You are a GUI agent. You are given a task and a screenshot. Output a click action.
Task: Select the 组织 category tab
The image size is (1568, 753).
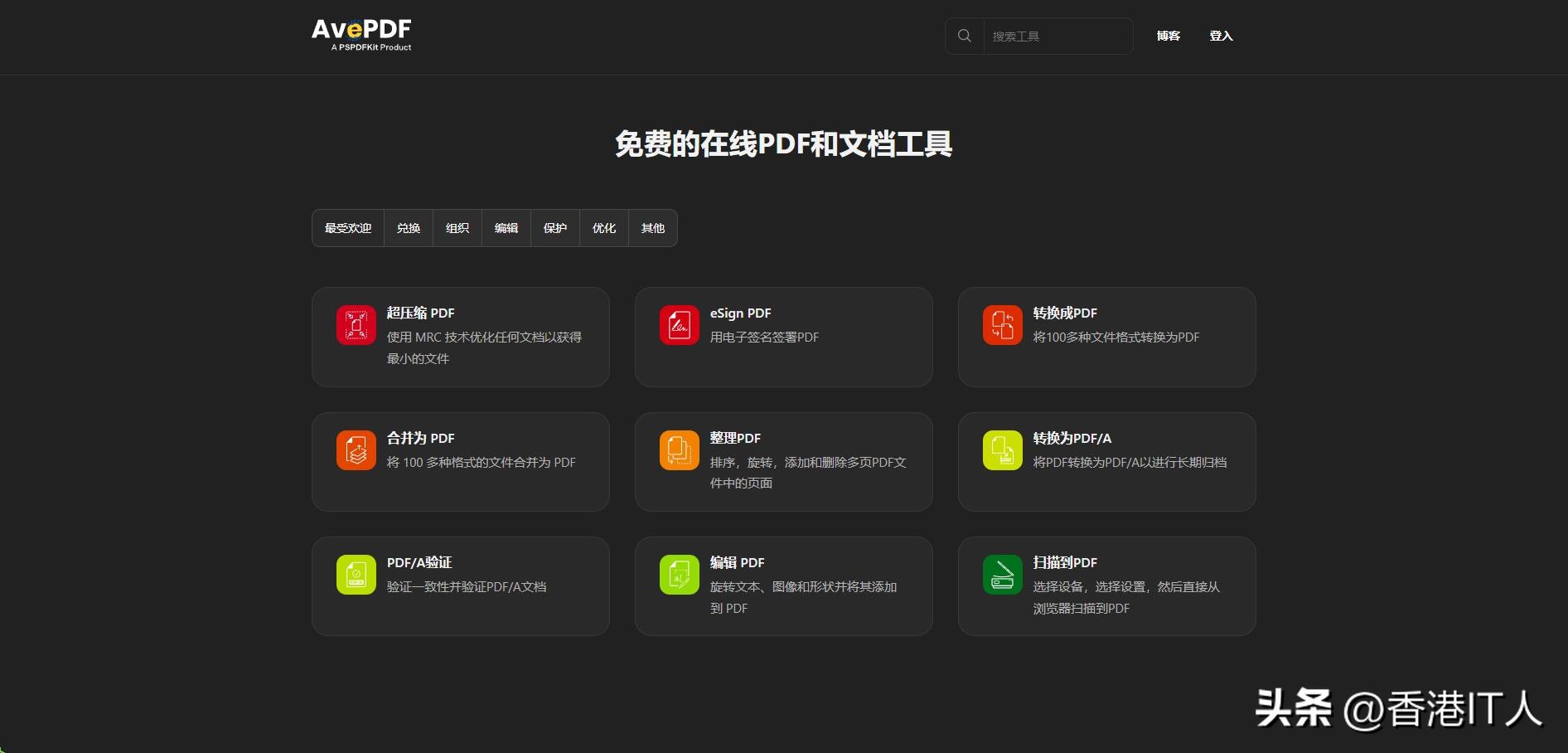[457, 227]
